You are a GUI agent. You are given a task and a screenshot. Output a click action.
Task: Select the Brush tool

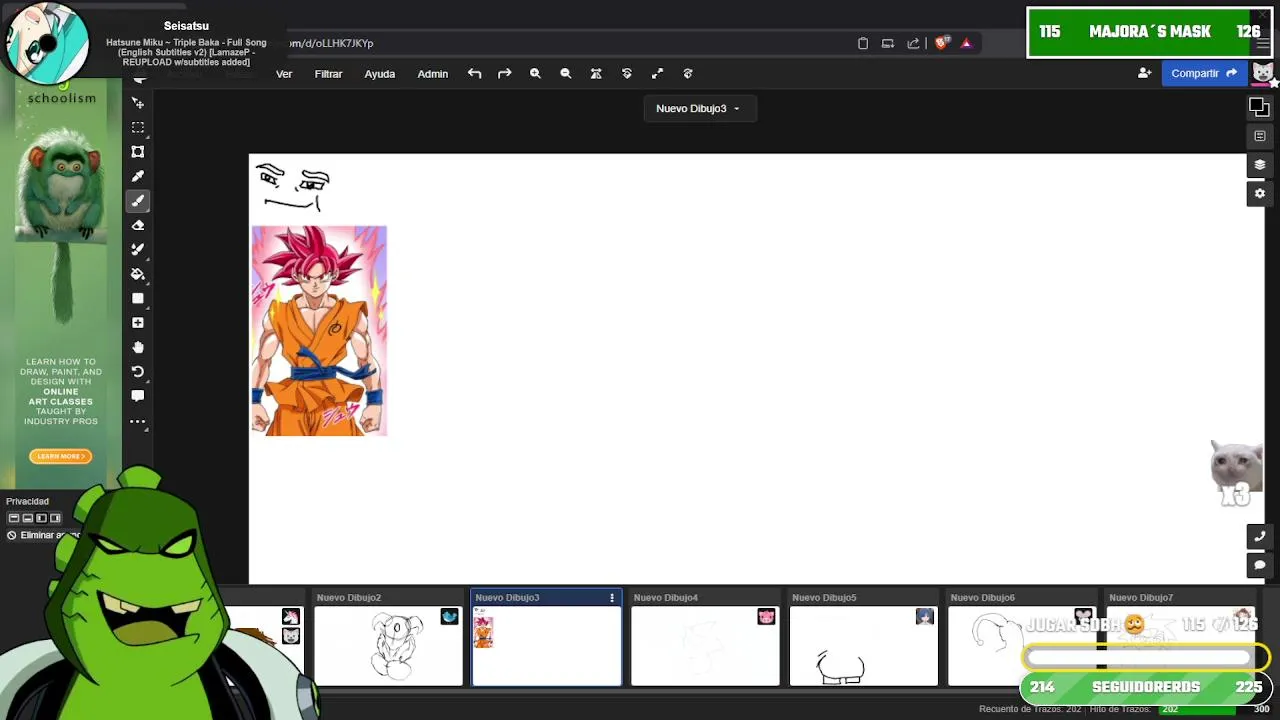click(138, 201)
